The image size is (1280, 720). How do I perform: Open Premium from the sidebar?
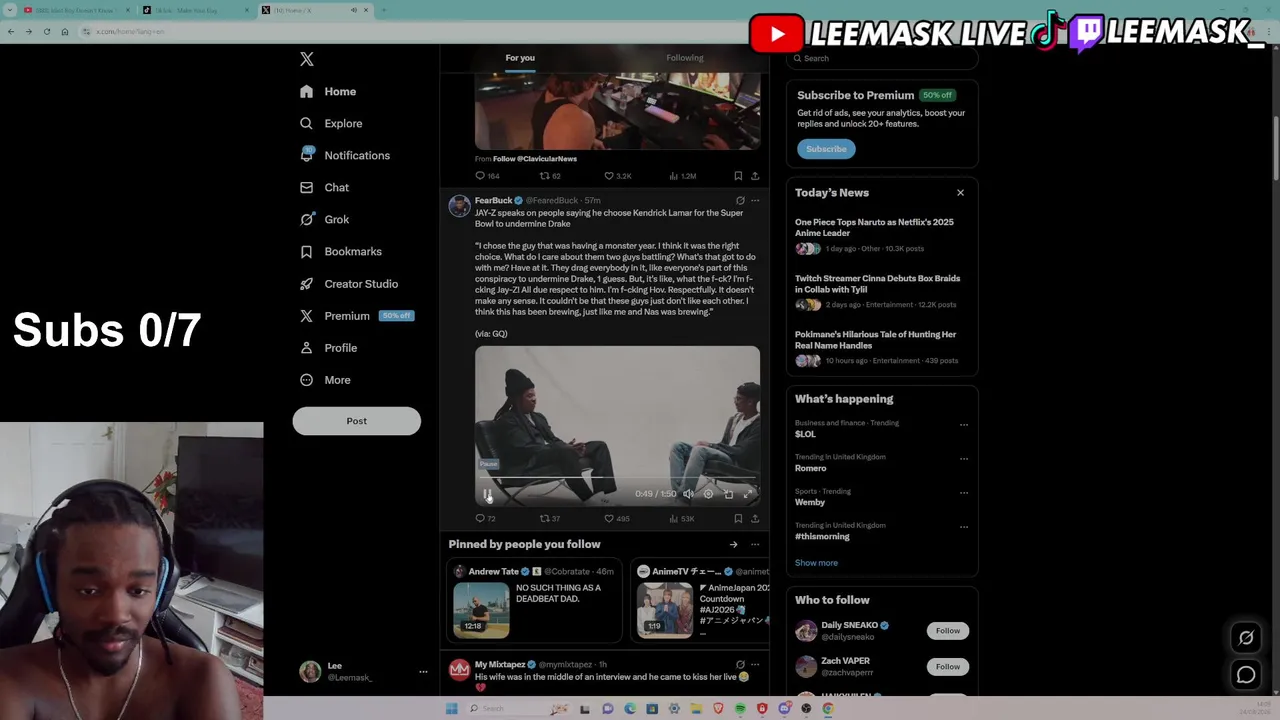(x=356, y=315)
